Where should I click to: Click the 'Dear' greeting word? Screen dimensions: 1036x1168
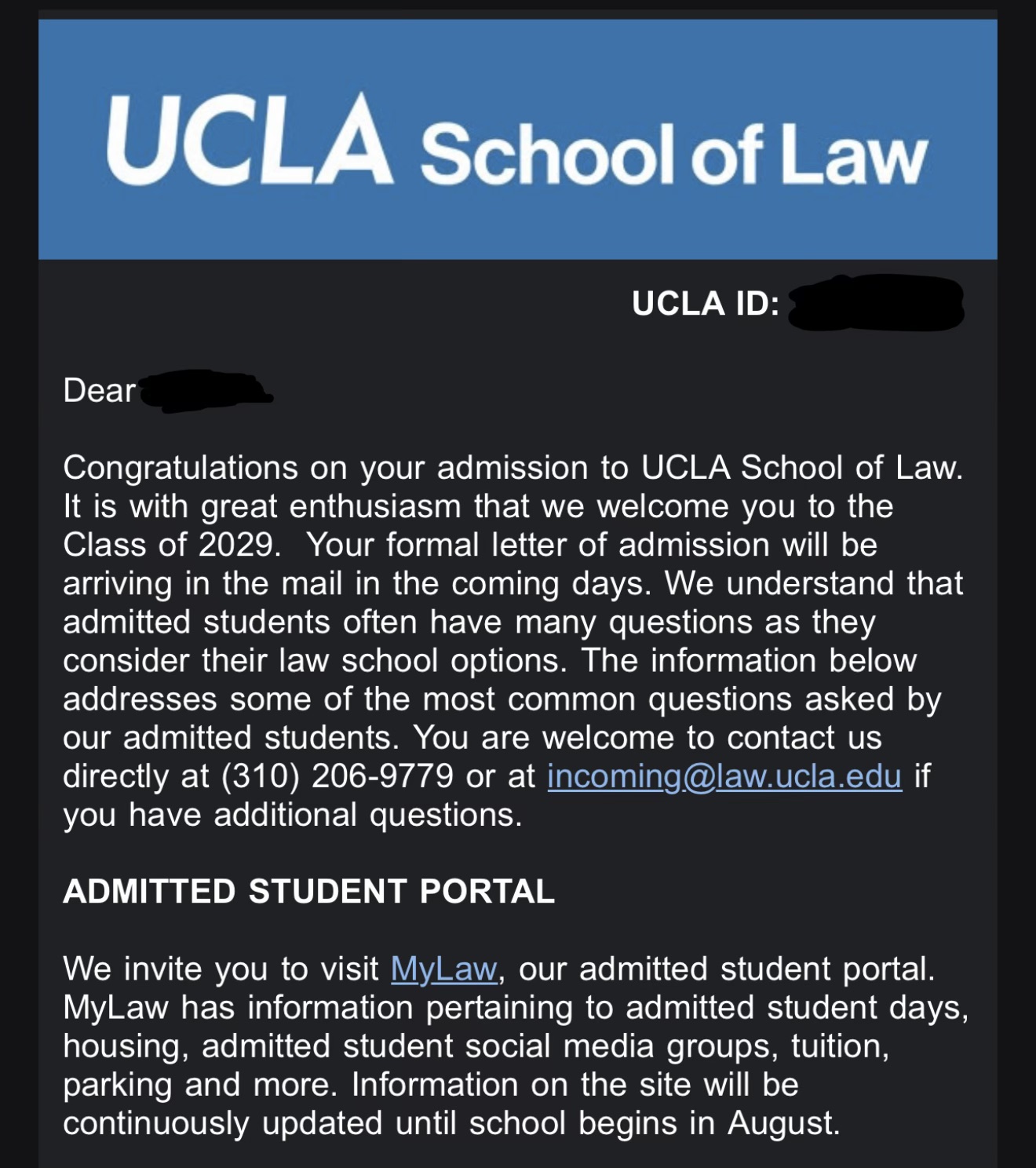click(x=99, y=391)
